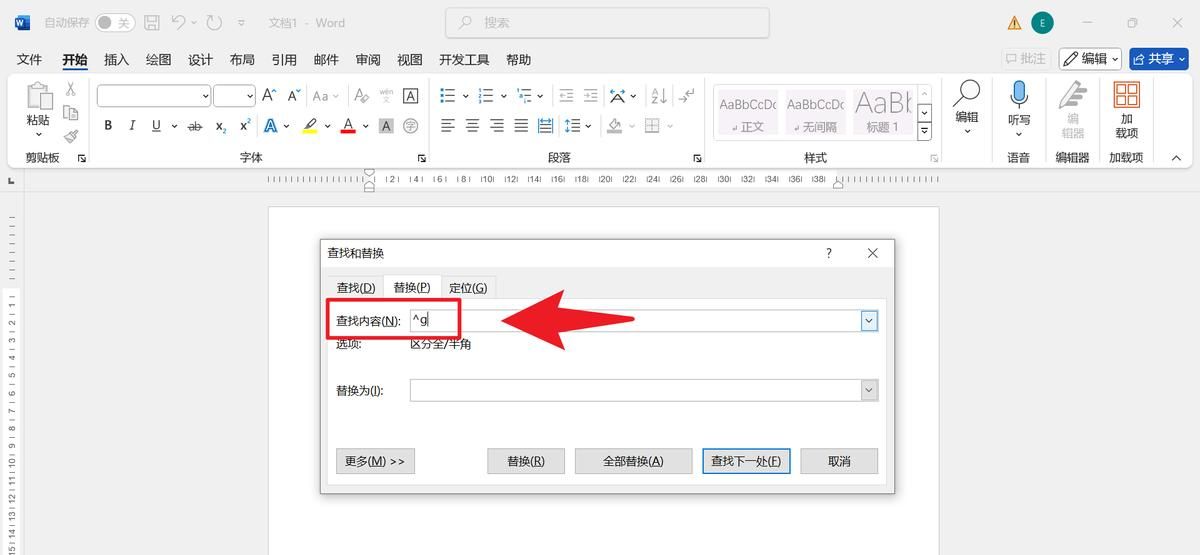
Task: Click the enclosed character circle icon
Action: (410, 126)
